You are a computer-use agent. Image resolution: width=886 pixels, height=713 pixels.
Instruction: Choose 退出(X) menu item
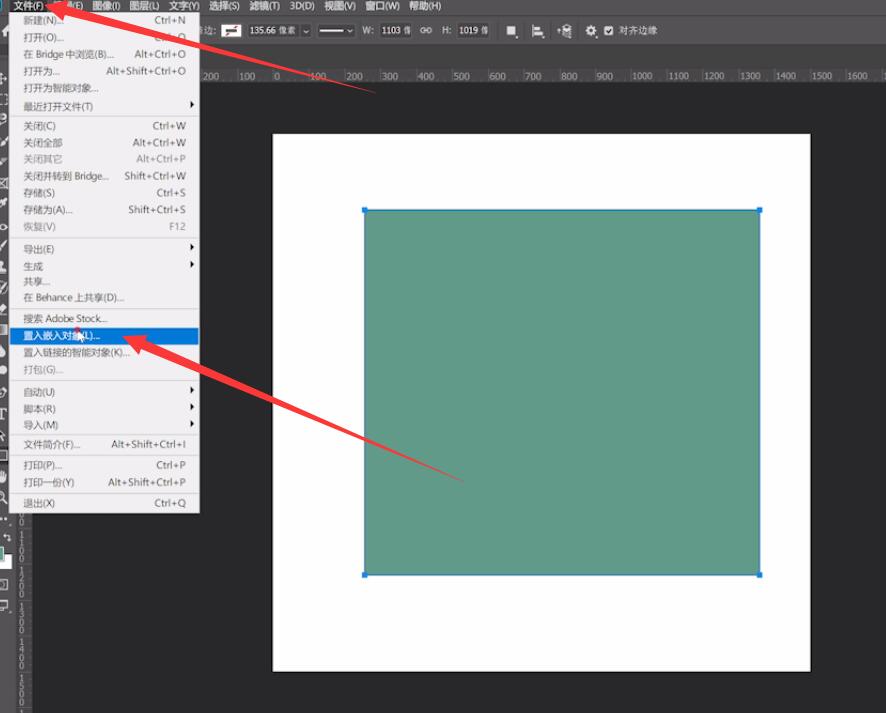coord(105,503)
